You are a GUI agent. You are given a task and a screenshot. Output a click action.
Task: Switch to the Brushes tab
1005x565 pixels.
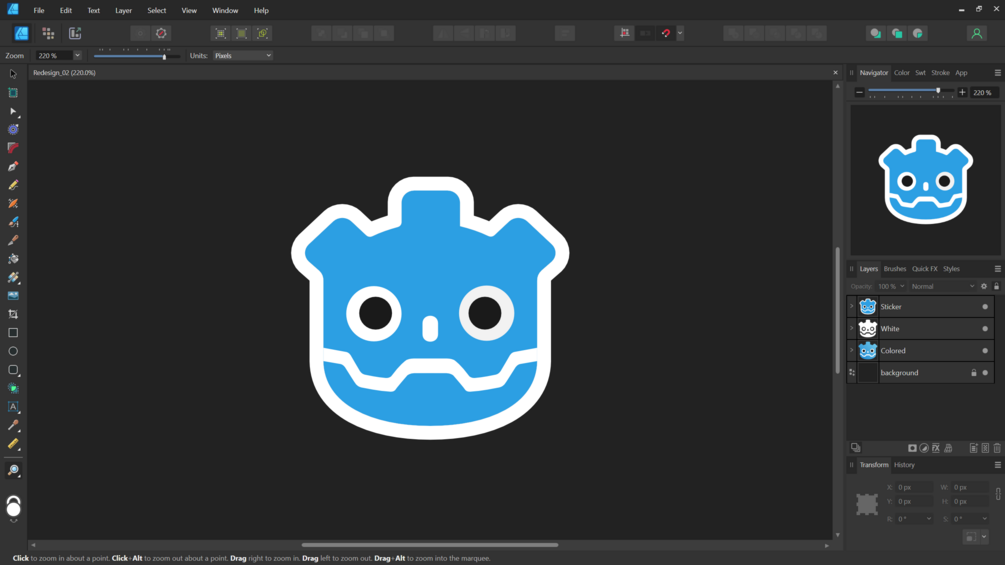(x=895, y=269)
